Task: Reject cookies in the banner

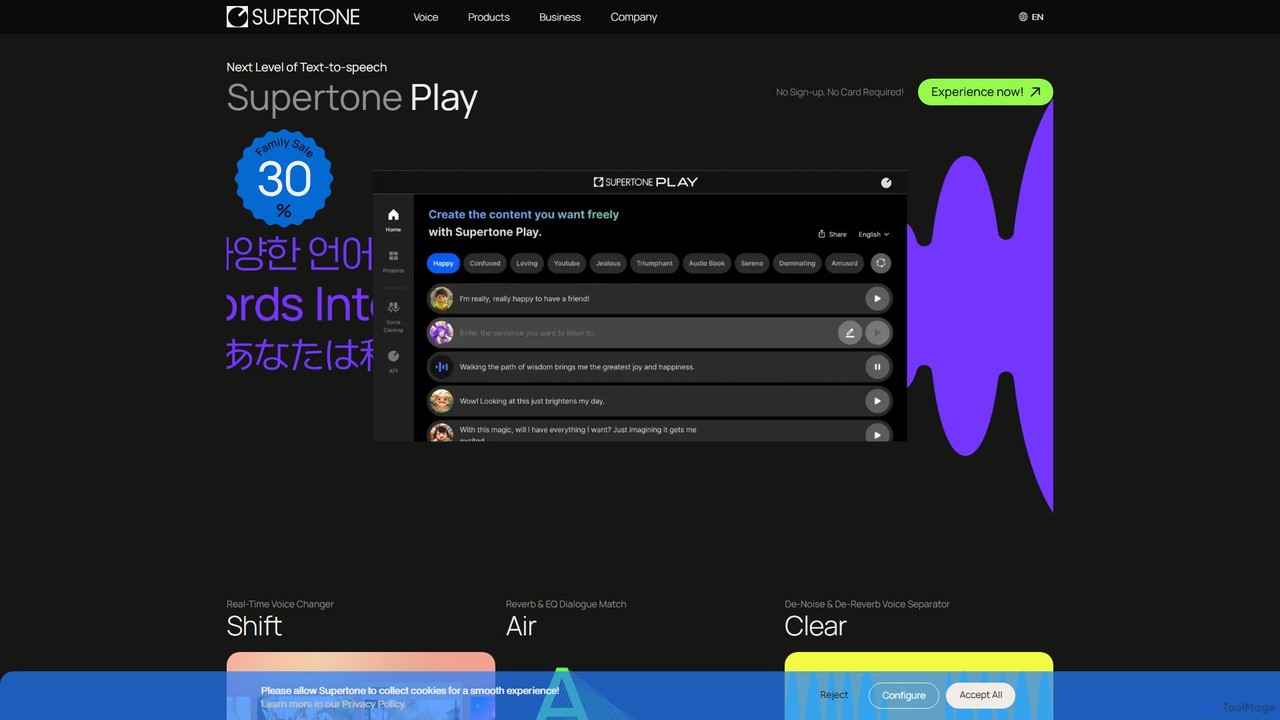Action: [834, 695]
